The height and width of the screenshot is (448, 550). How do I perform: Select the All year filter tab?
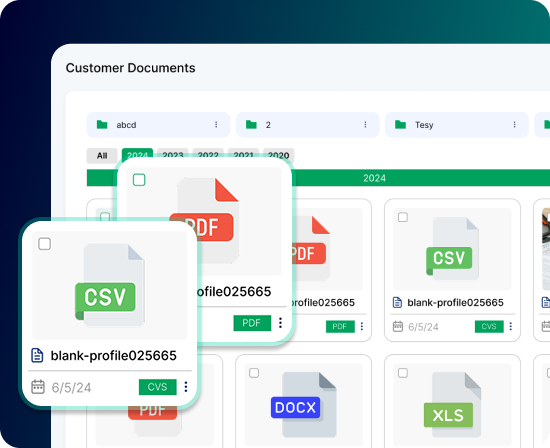(102, 155)
